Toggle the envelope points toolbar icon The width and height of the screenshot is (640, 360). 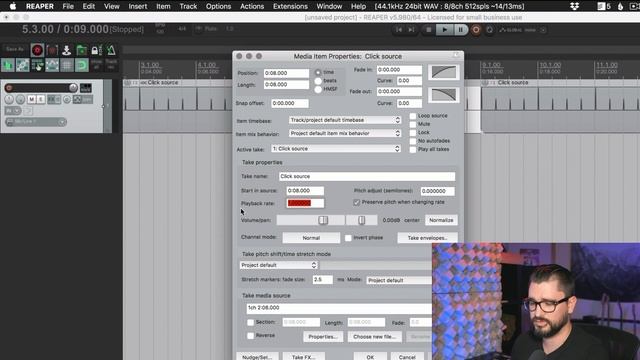point(52,65)
